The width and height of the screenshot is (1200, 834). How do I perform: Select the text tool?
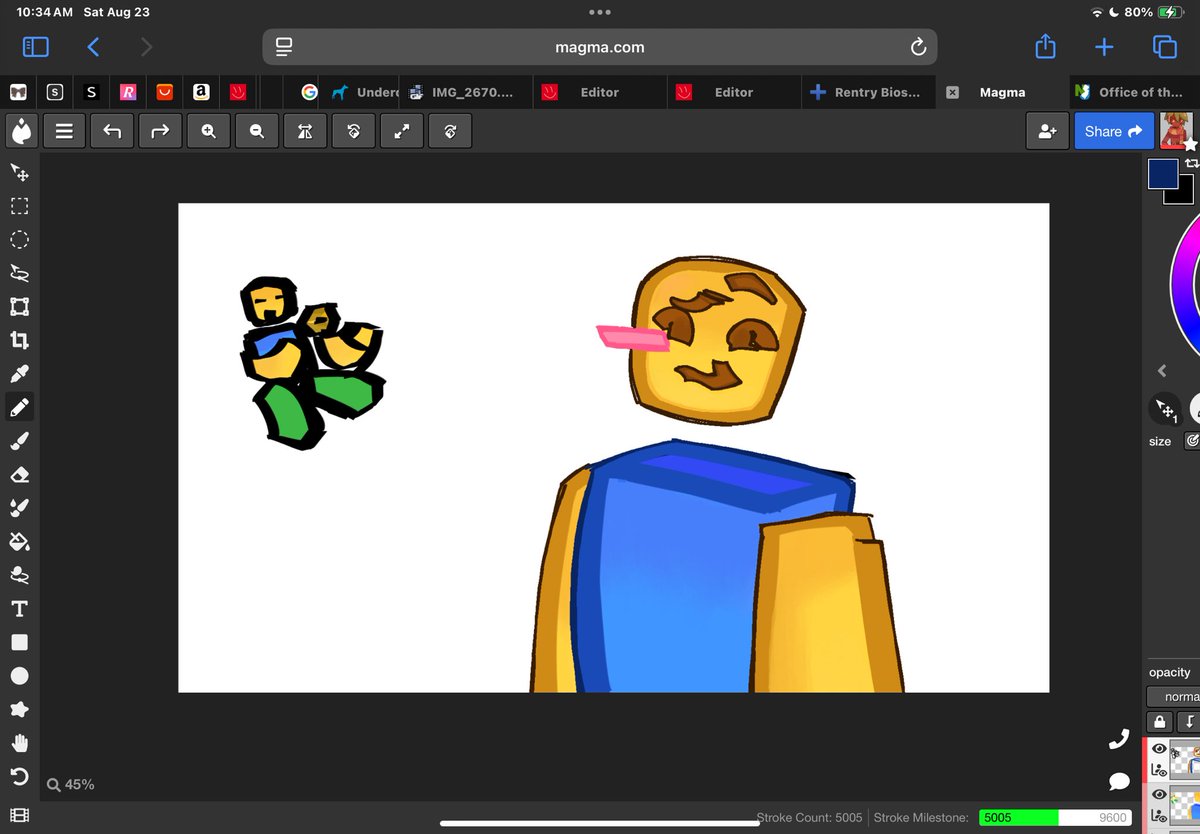pos(19,608)
